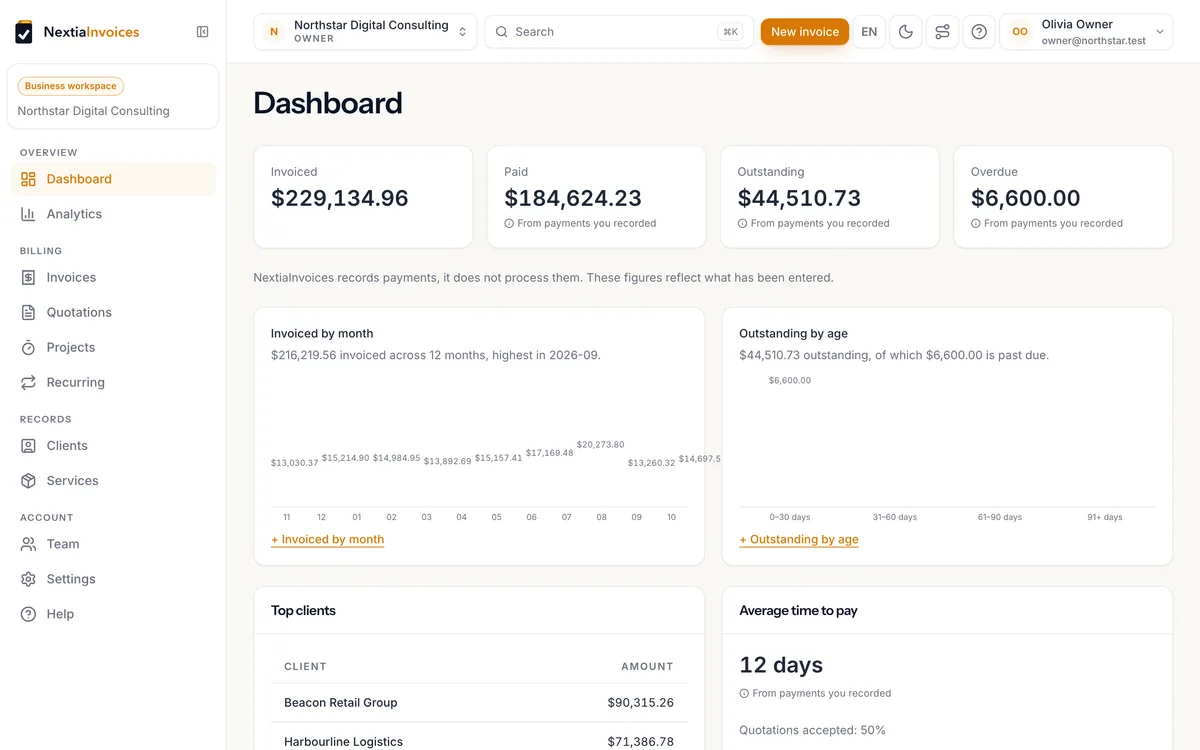The image size is (1200, 750).
Task: Open Clients from the sidebar
Action: 113,446
